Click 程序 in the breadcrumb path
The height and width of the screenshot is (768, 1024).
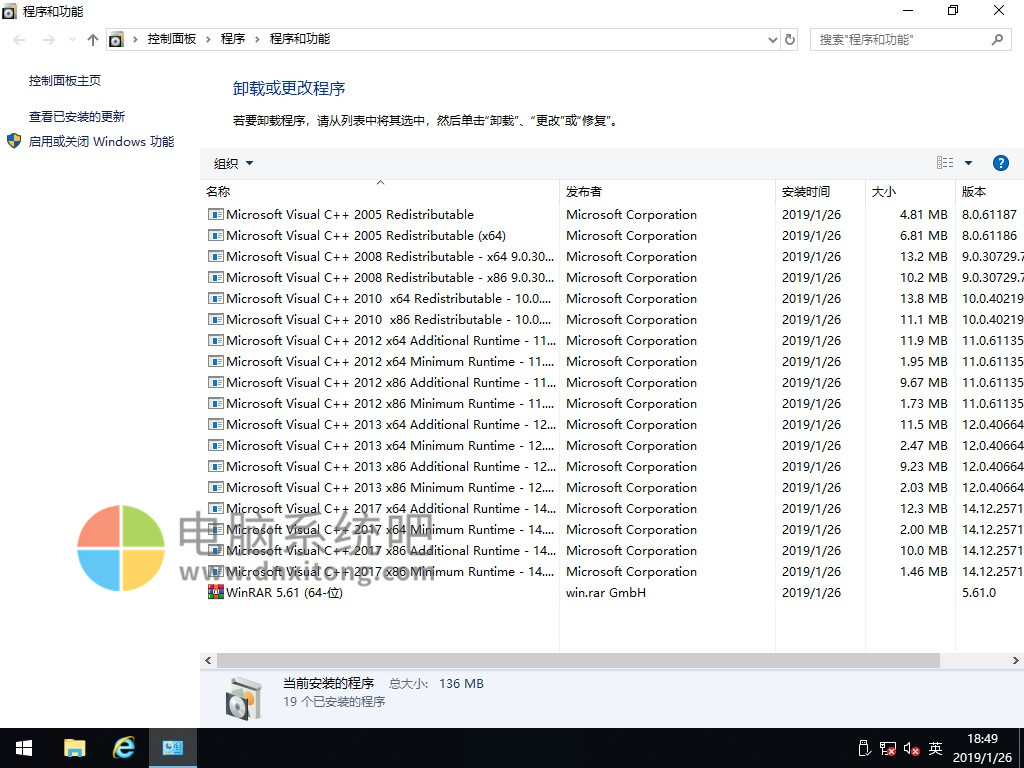click(232, 39)
